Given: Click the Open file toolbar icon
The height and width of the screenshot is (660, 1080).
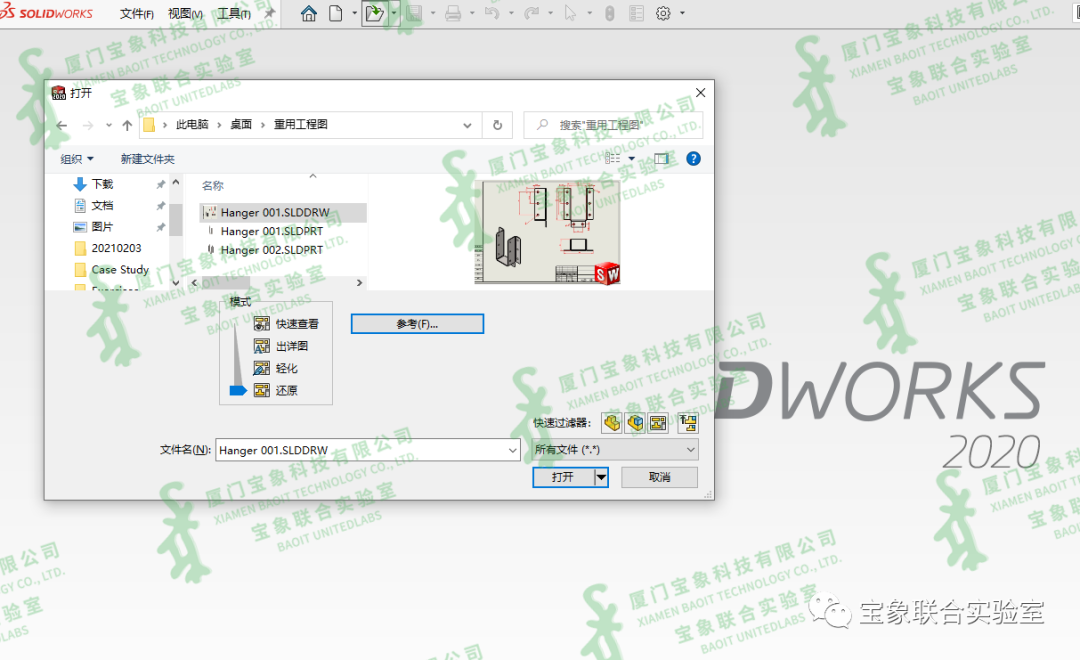Looking at the screenshot, I should (x=375, y=13).
